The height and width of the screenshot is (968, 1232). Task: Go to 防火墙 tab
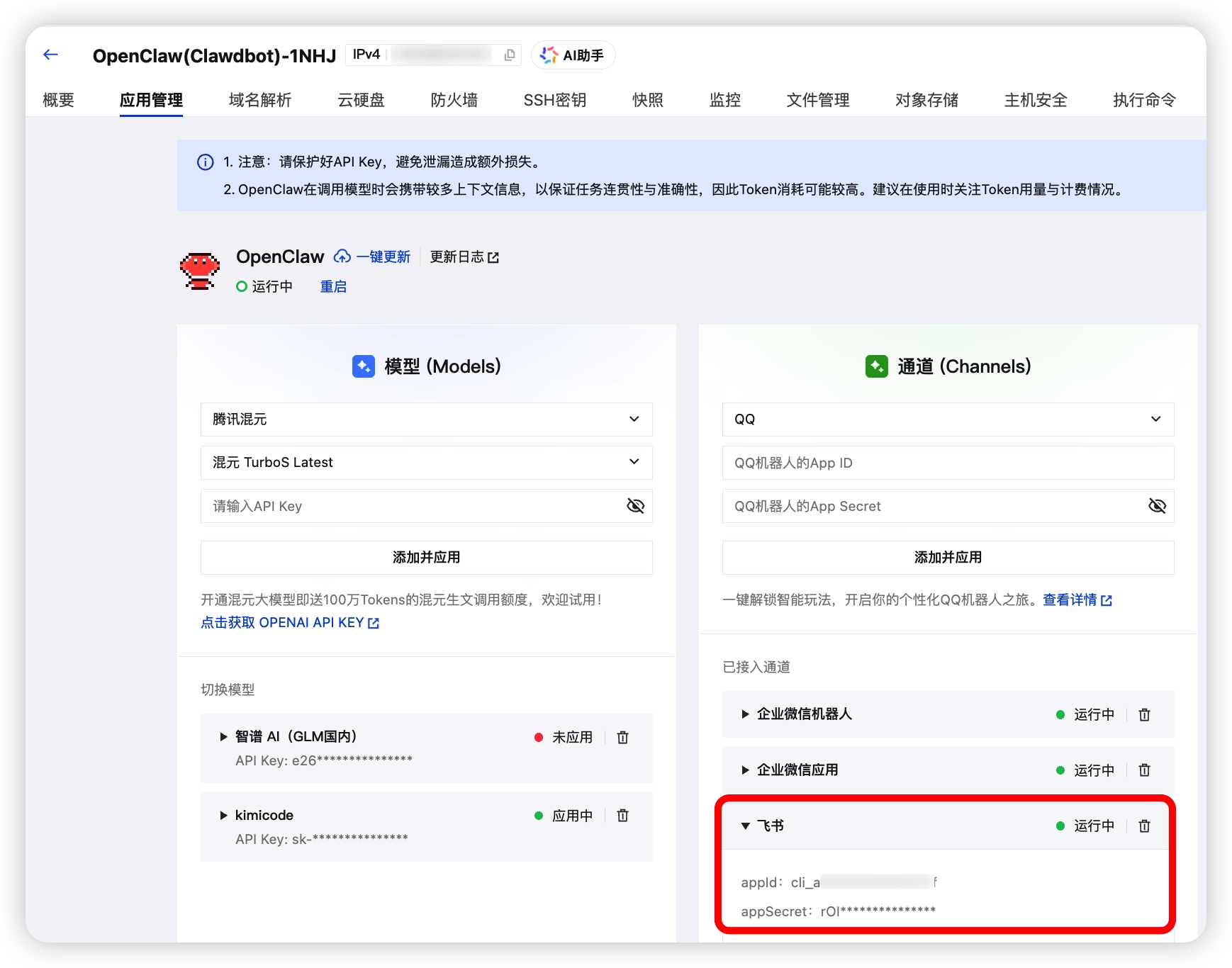coord(454,100)
